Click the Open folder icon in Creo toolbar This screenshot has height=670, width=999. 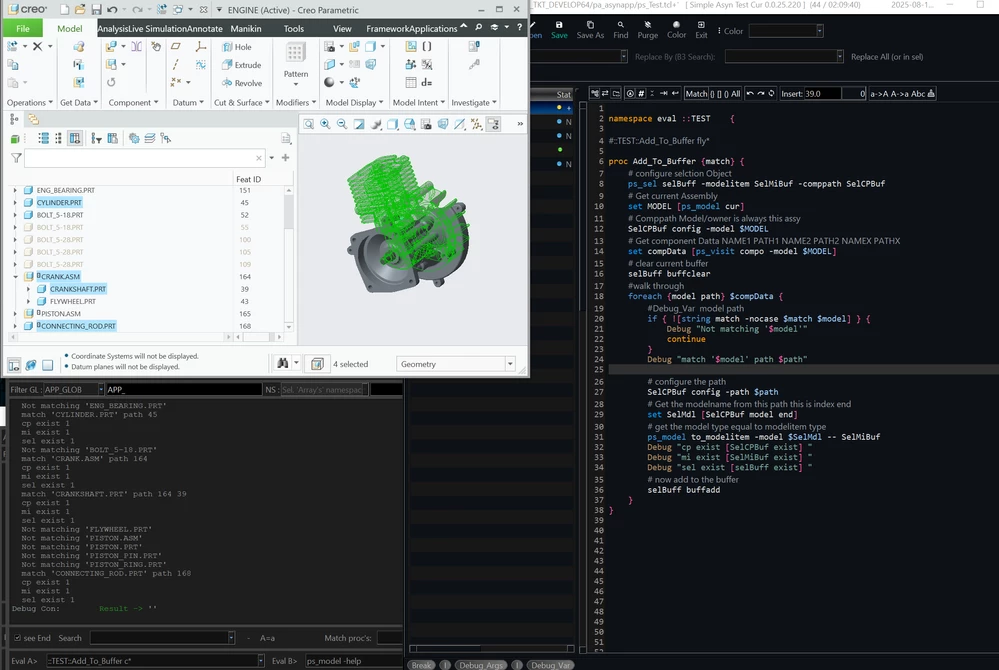(80, 10)
